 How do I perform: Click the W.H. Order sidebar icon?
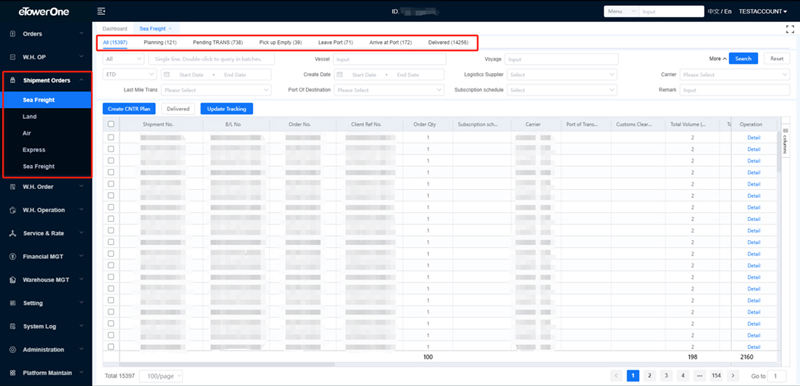pyautogui.click(x=13, y=187)
